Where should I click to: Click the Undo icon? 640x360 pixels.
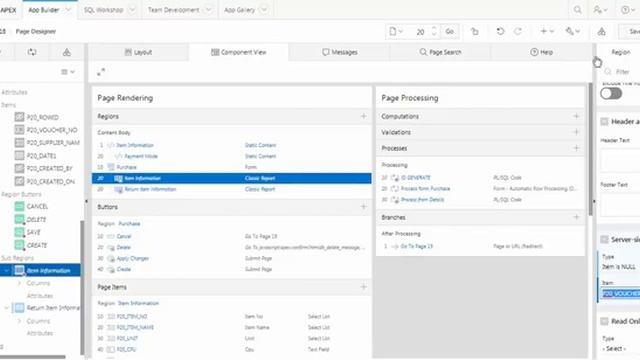pyautogui.click(x=500, y=31)
